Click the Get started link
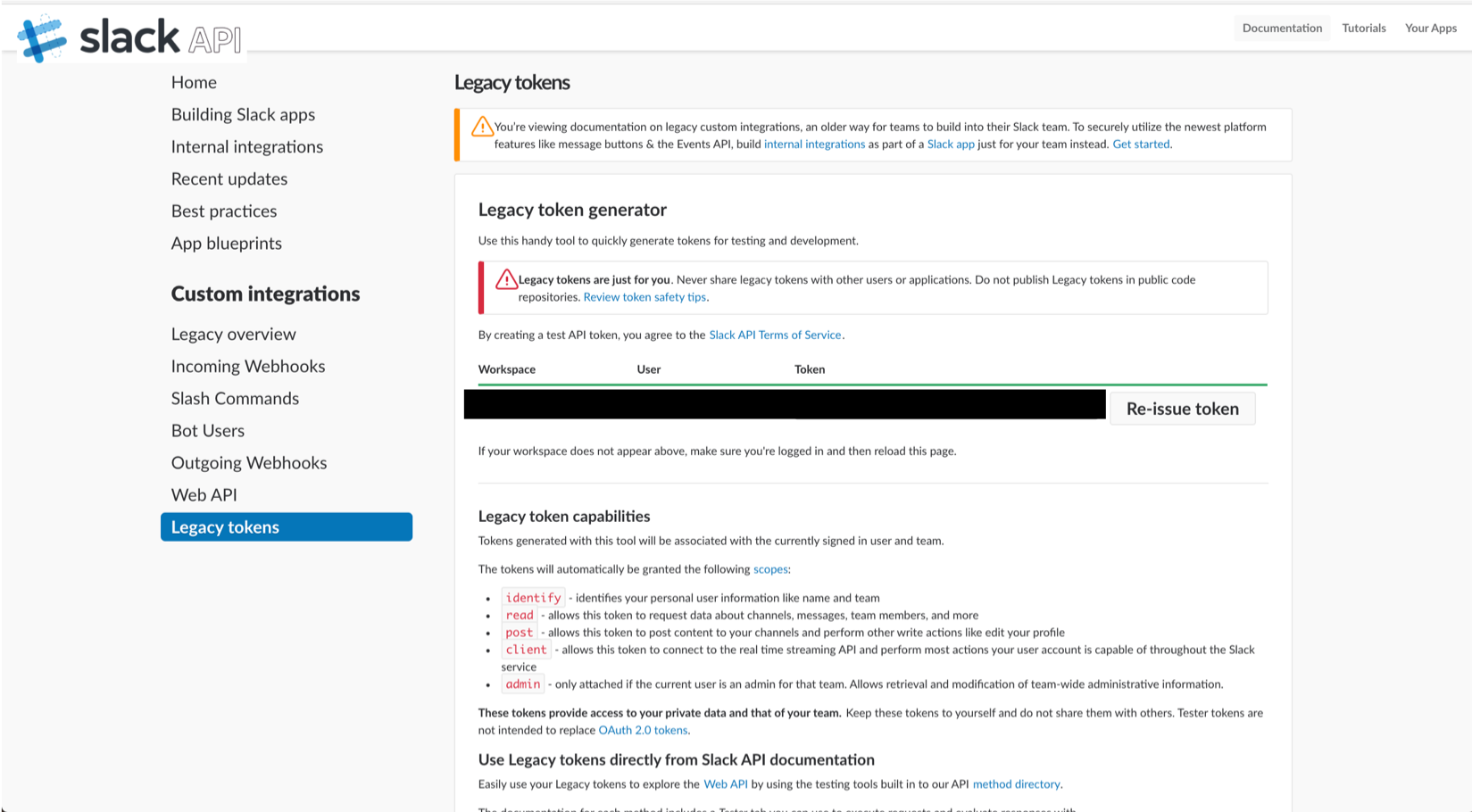 click(x=1141, y=144)
